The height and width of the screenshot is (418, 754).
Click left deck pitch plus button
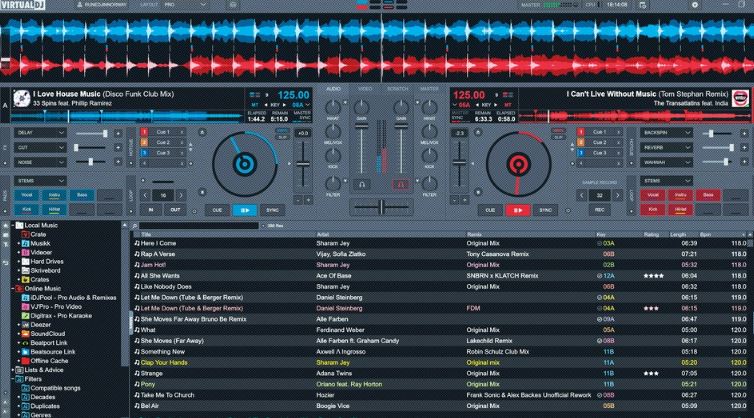(308, 199)
